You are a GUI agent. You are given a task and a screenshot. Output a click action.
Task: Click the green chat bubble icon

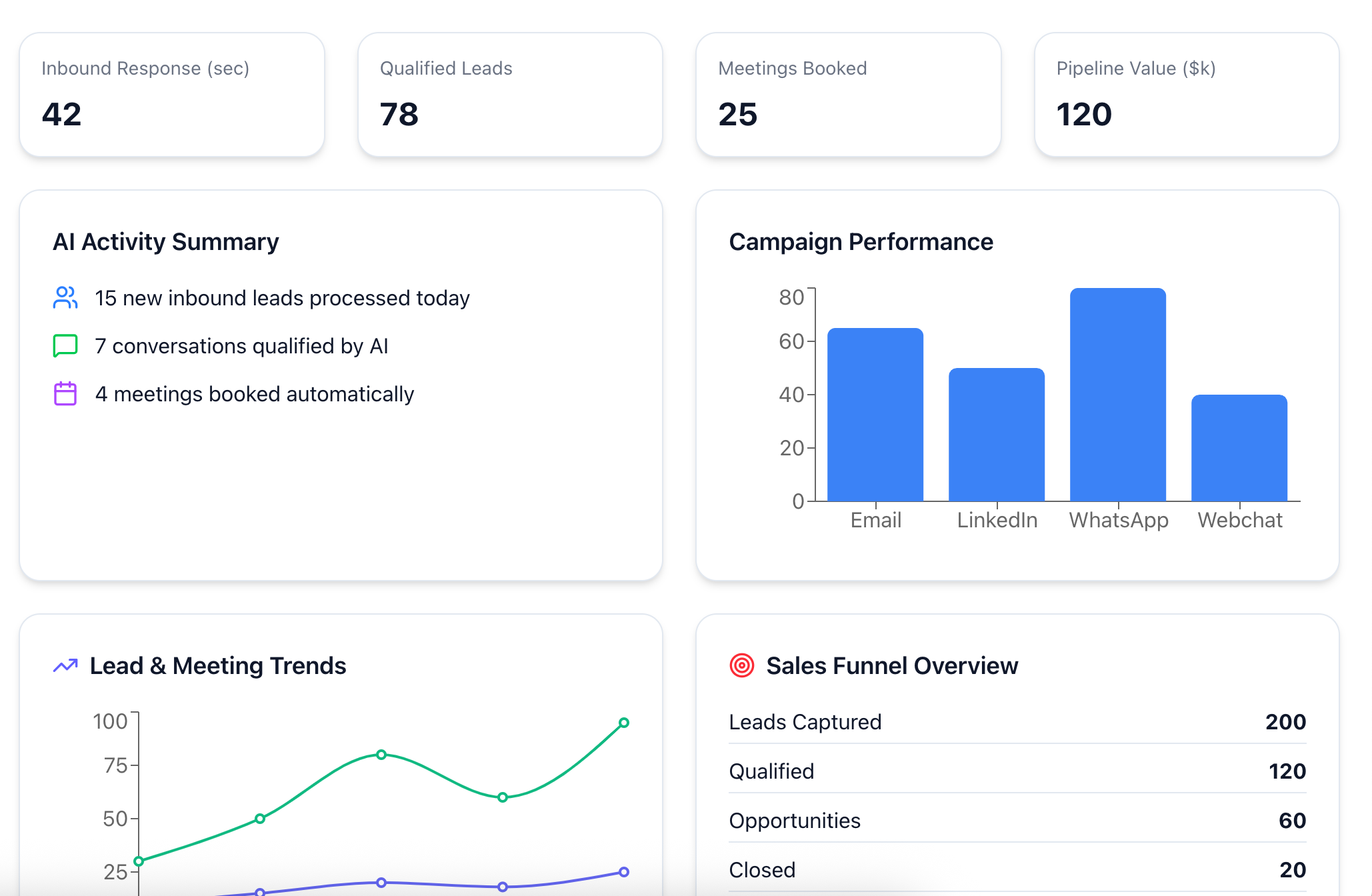click(65, 345)
